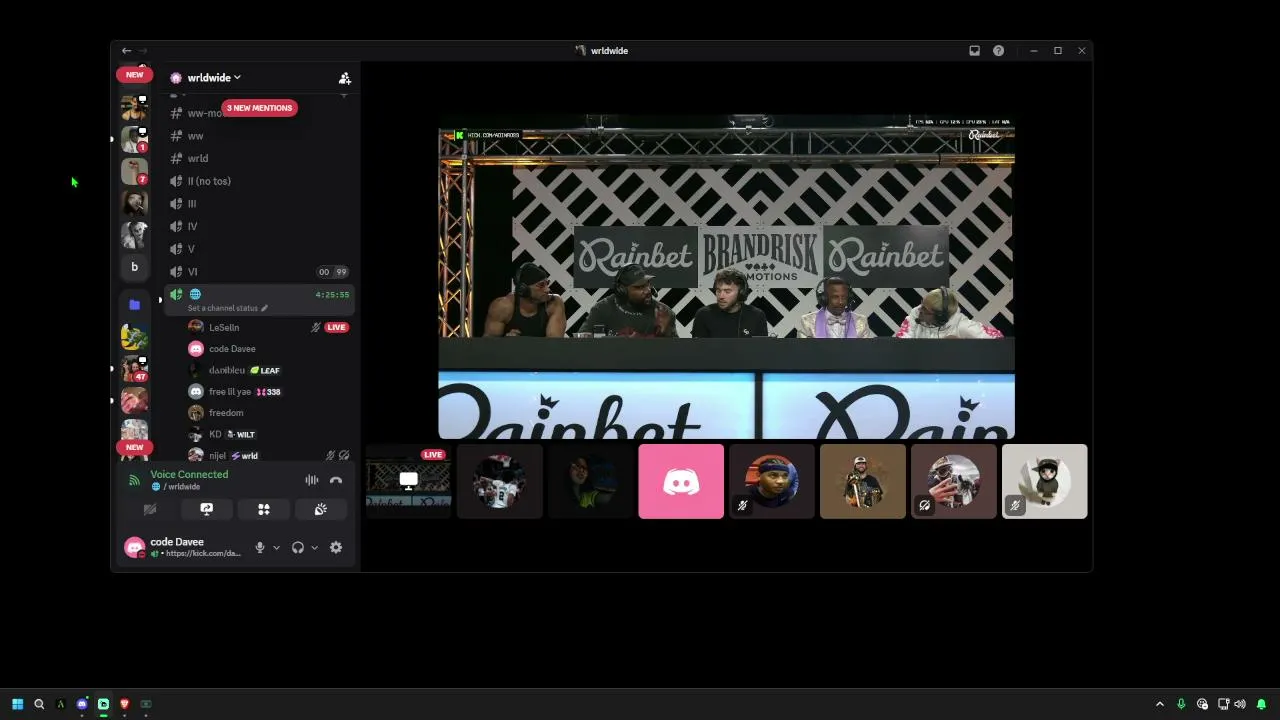The height and width of the screenshot is (720, 1280).
Task: Open the notification bell in system tray
Action: point(1261,704)
